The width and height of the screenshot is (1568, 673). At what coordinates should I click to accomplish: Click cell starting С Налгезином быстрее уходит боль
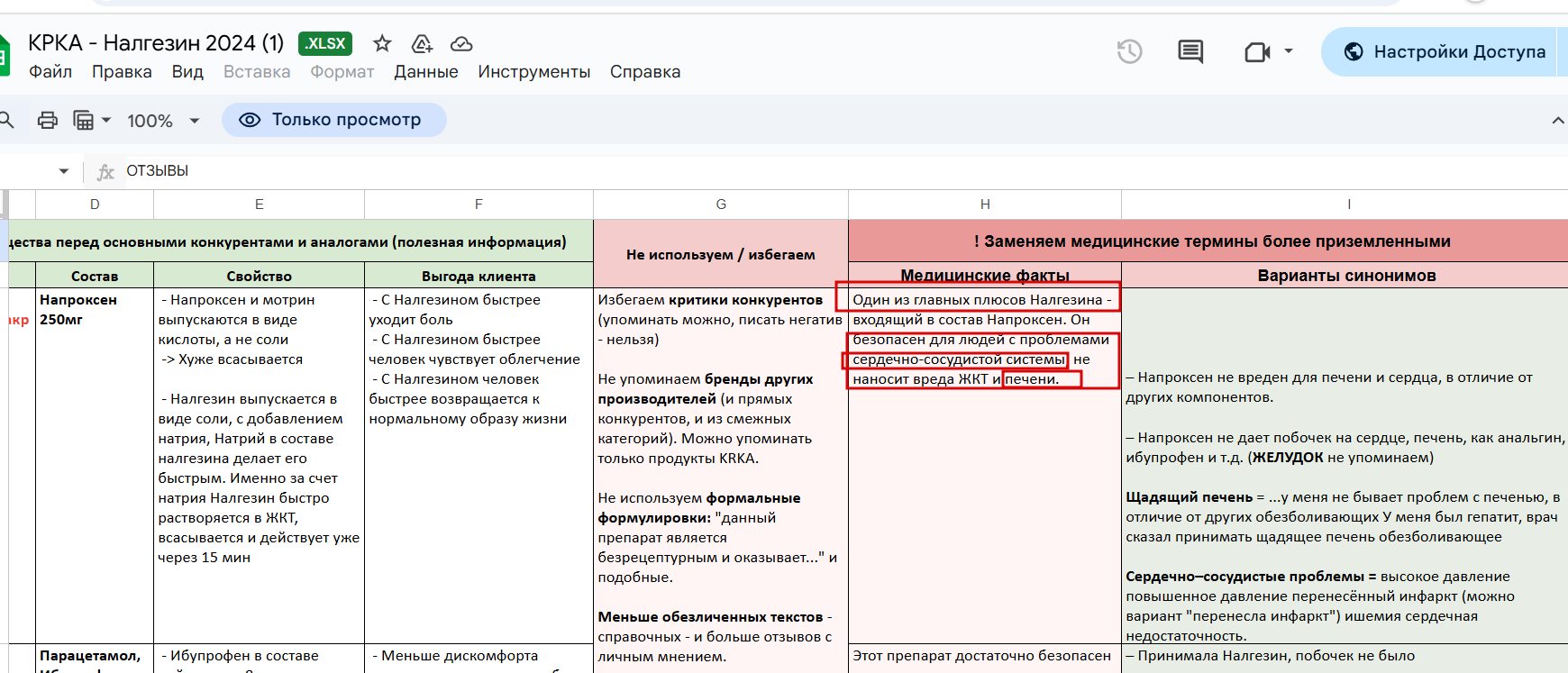pos(479,466)
